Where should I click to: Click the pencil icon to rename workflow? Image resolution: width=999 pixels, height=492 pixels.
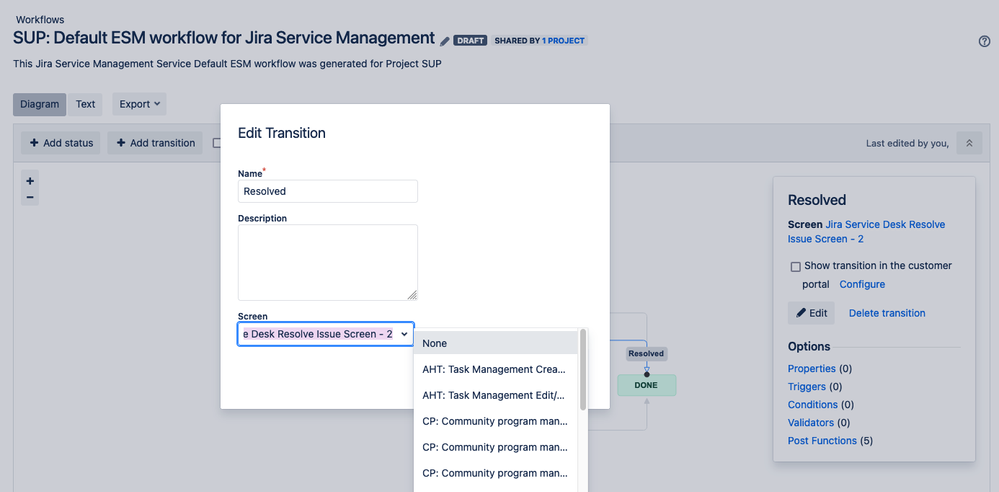tap(444, 41)
